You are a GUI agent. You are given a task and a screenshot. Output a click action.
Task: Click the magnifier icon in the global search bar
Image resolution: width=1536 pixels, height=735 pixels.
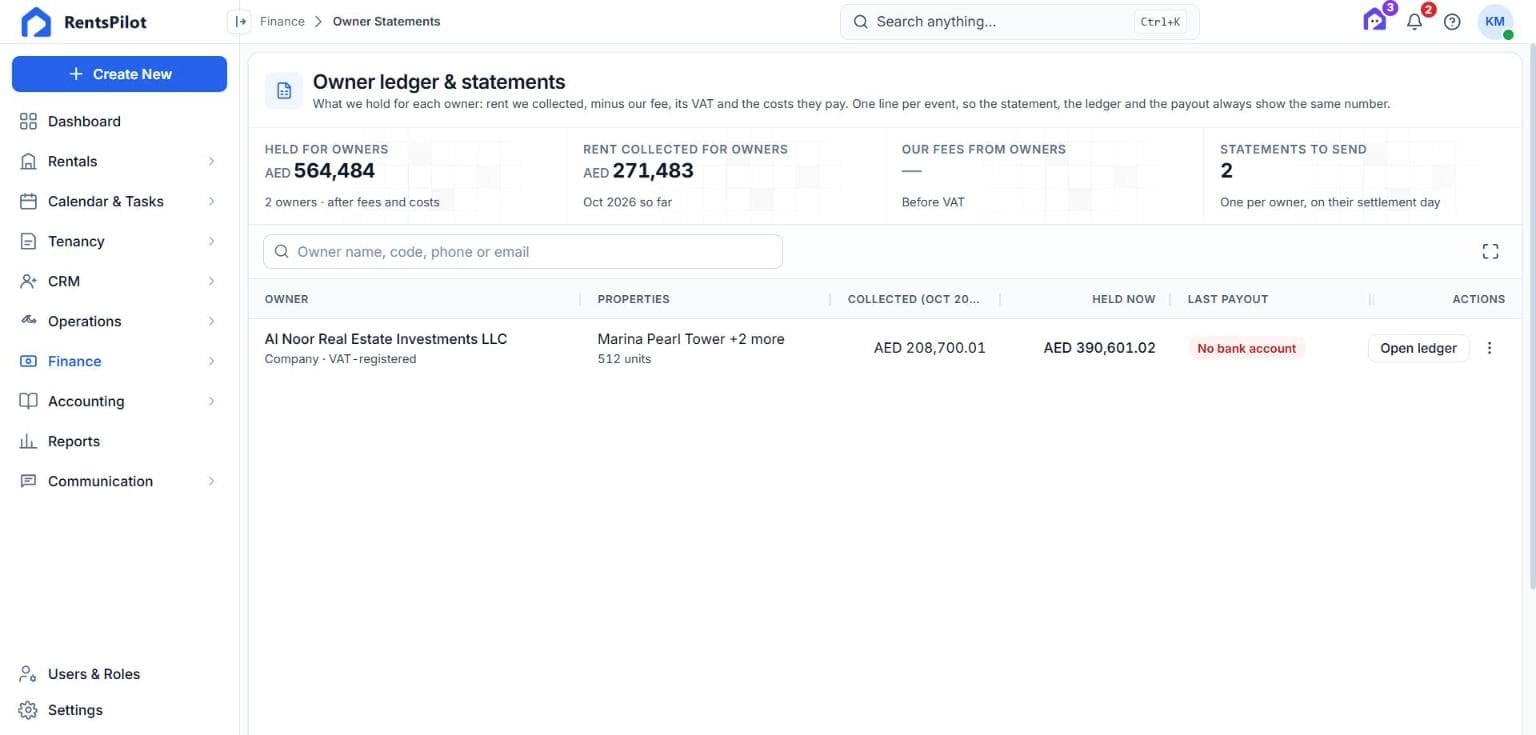pos(860,22)
